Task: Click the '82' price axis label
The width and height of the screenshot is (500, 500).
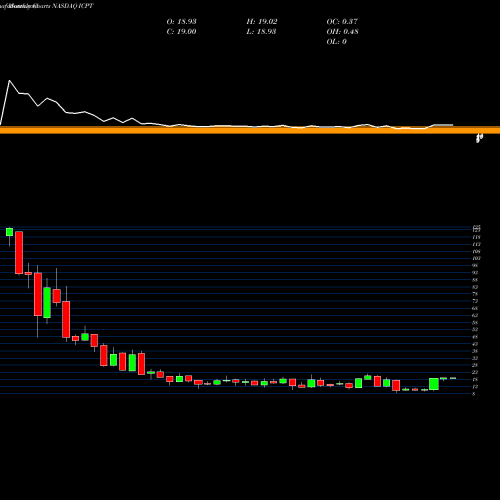Action: pyautogui.click(x=475, y=287)
